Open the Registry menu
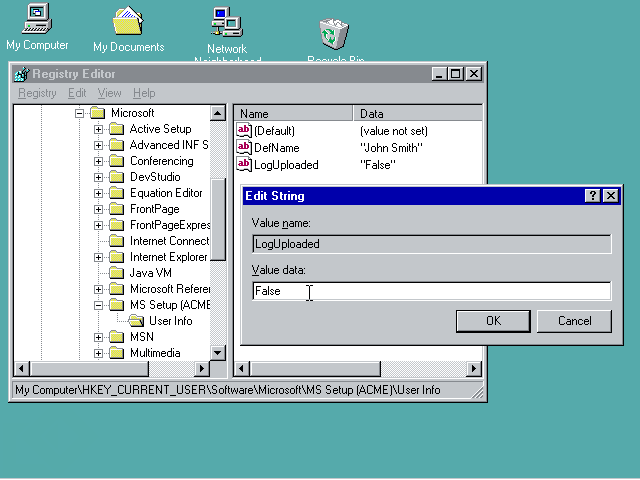Viewport: 640px width, 480px height. [x=37, y=93]
